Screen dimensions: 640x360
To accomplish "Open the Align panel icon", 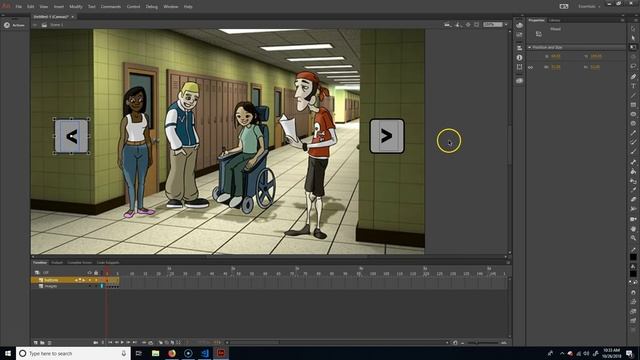I will click(520, 48).
